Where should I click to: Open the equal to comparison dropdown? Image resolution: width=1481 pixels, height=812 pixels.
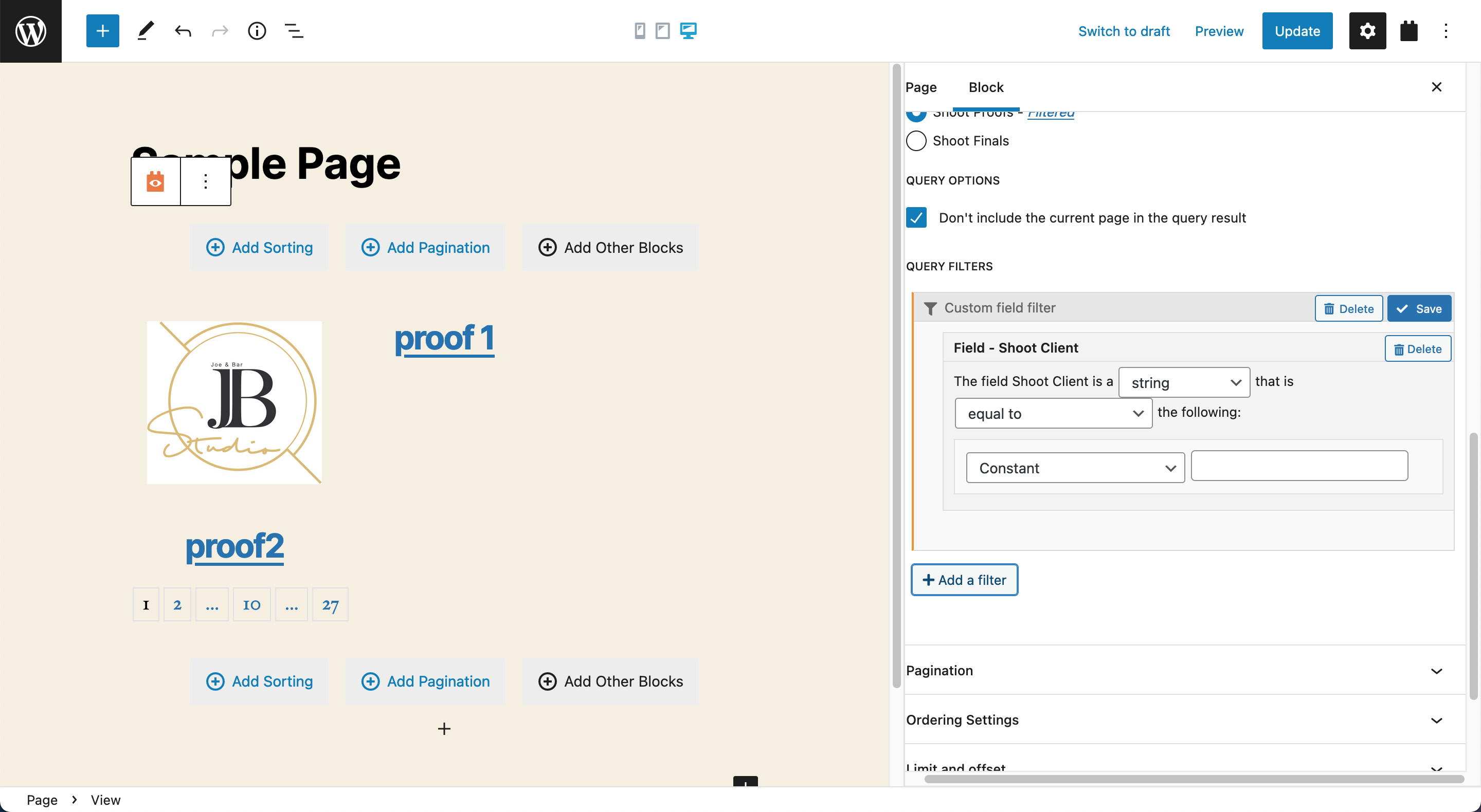[x=1053, y=413]
